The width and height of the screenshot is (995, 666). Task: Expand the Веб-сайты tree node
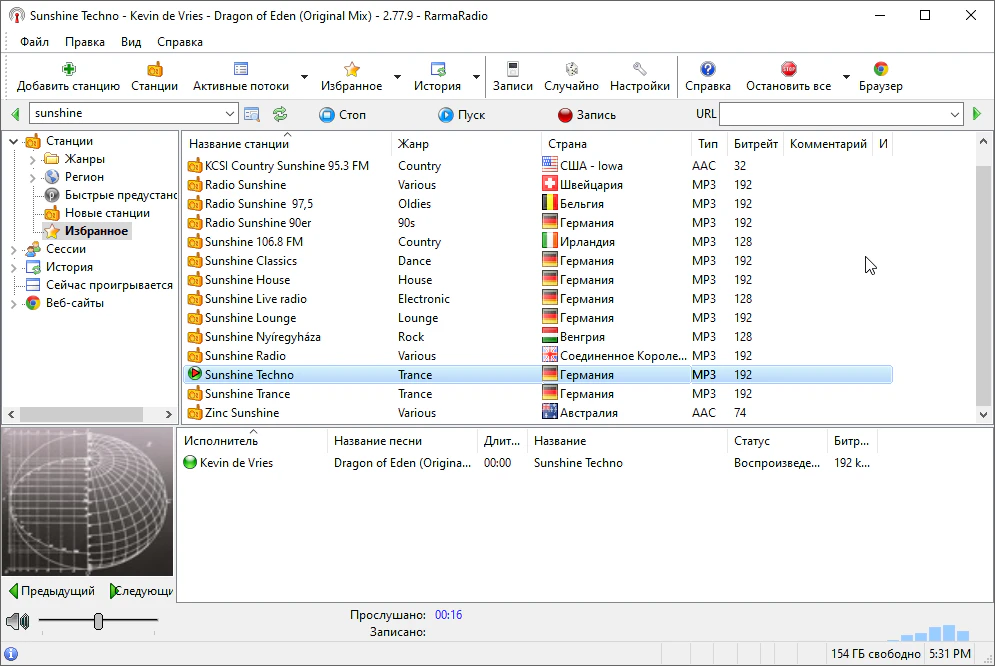coord(13,304)
